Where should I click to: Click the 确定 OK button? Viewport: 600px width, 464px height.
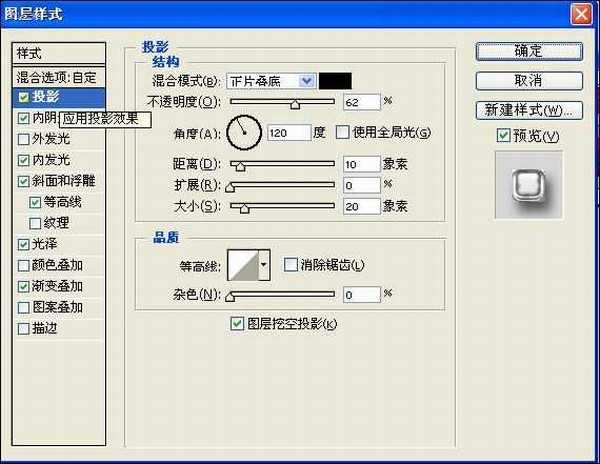[527, 51]
